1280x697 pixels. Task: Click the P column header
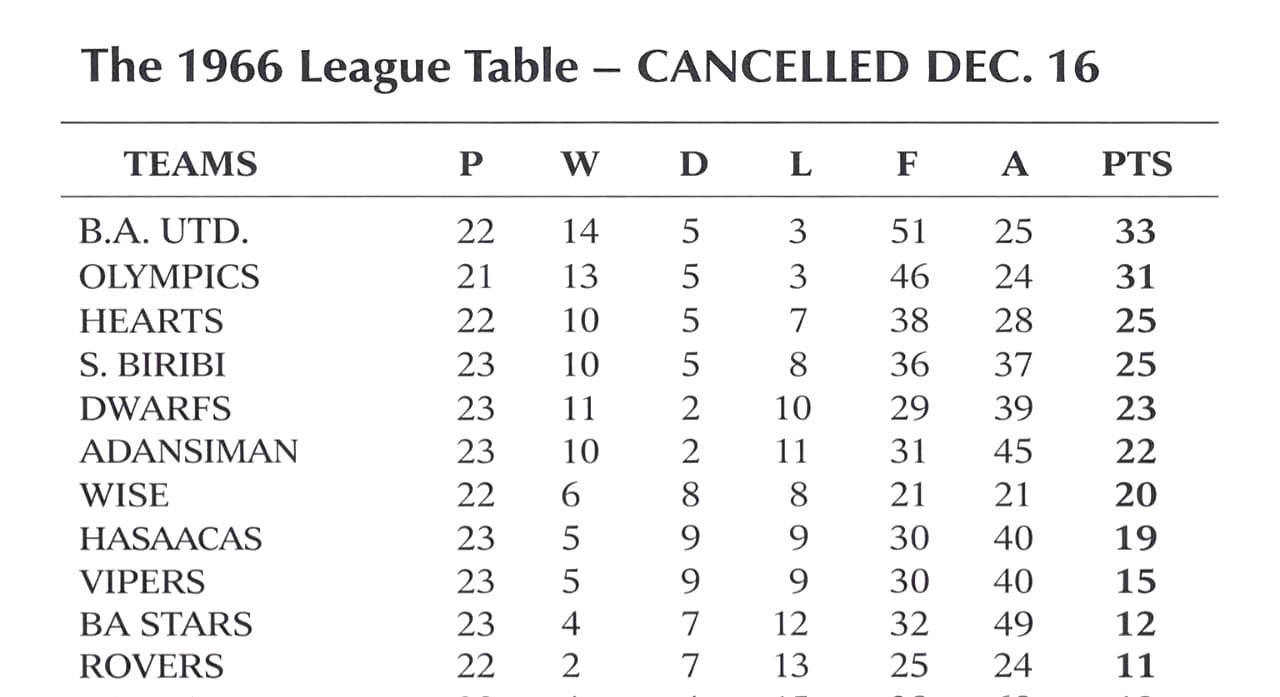[471, 164]
